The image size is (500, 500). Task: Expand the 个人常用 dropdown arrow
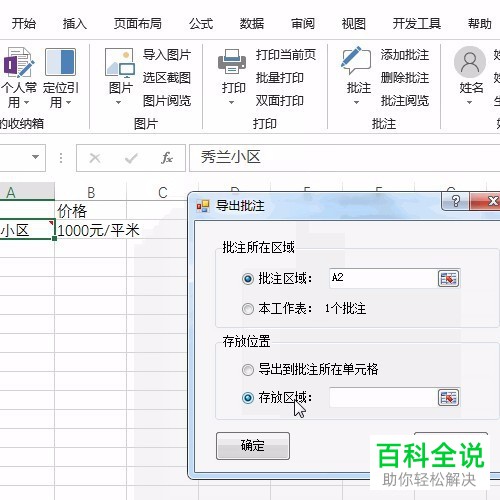click(26, 103)
